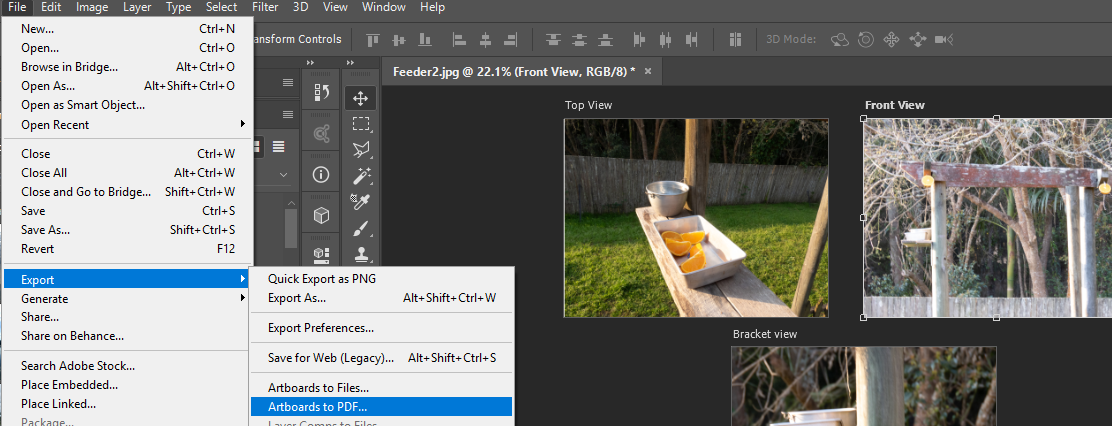Click Distribute horizontal centers icon
The height and width of the screenshot is (426, 1112).
(x=665, y=40)
